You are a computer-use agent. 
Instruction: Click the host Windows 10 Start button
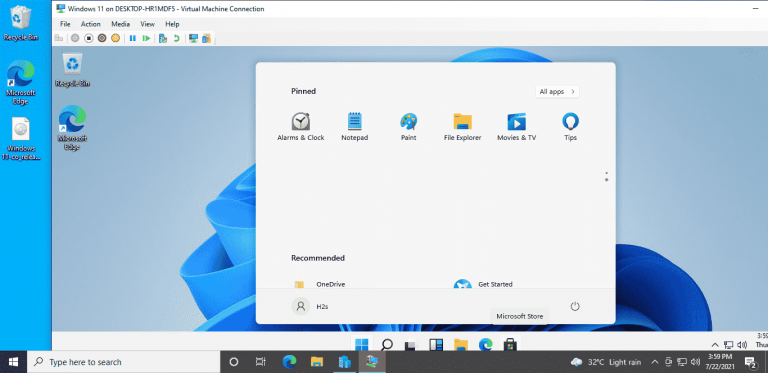point(13,362)
